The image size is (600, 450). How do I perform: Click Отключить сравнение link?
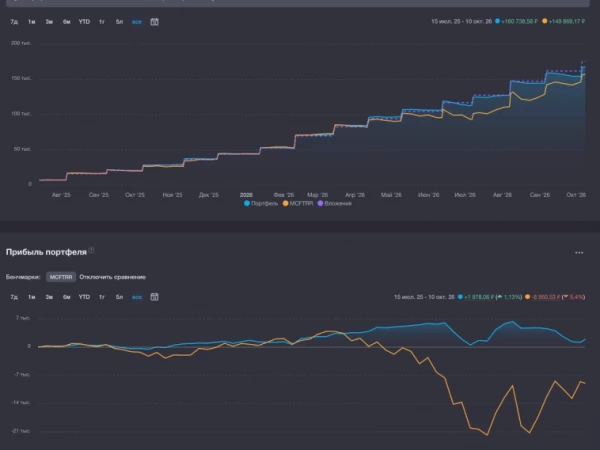click(x=112, y=277)
